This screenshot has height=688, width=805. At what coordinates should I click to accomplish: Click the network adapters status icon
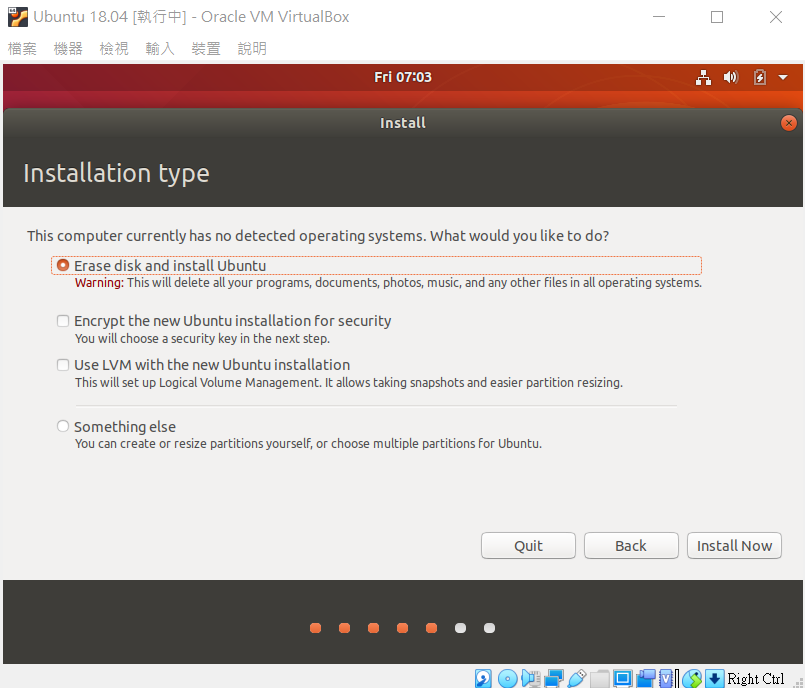[554, 678]
